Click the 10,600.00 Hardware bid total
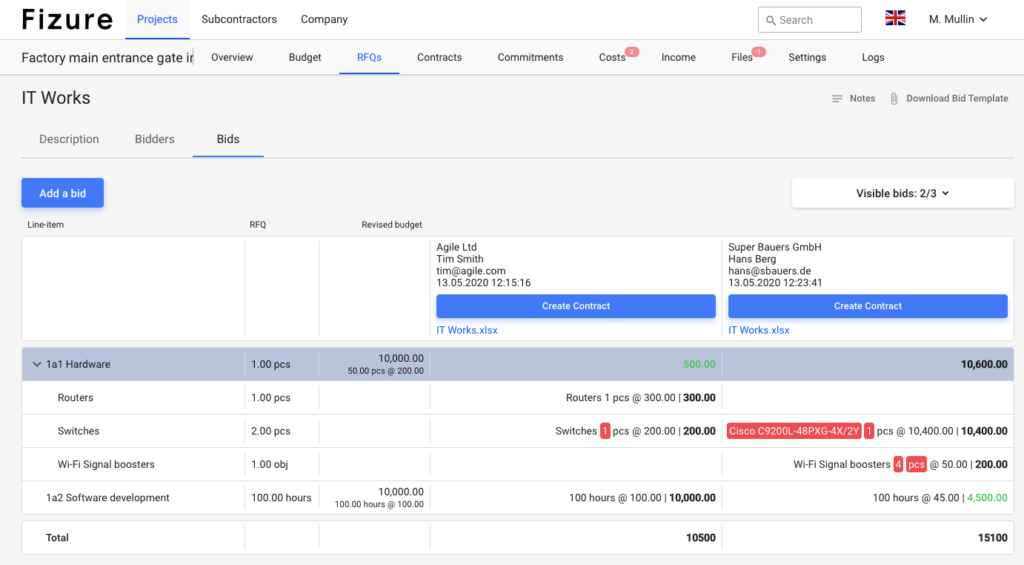 [984, 364]
